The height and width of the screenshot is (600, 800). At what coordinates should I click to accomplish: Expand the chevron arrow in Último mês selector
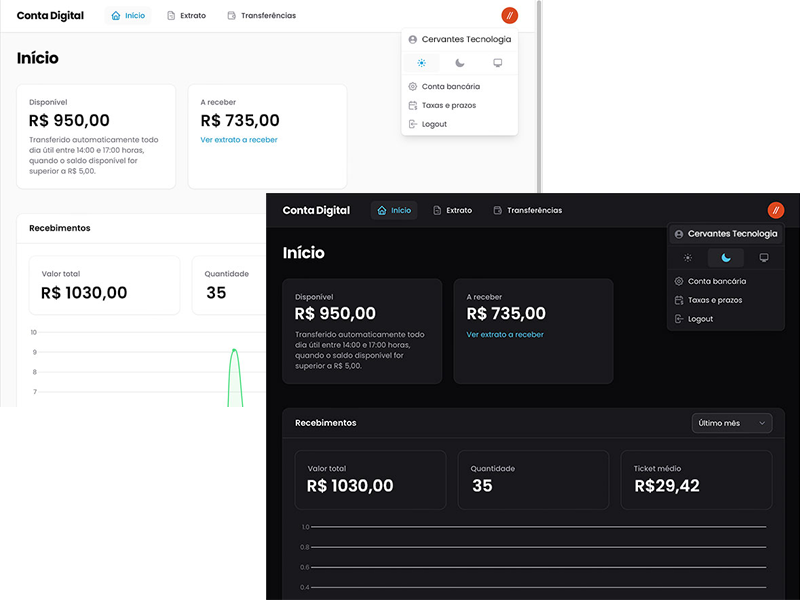pos(762,423)
